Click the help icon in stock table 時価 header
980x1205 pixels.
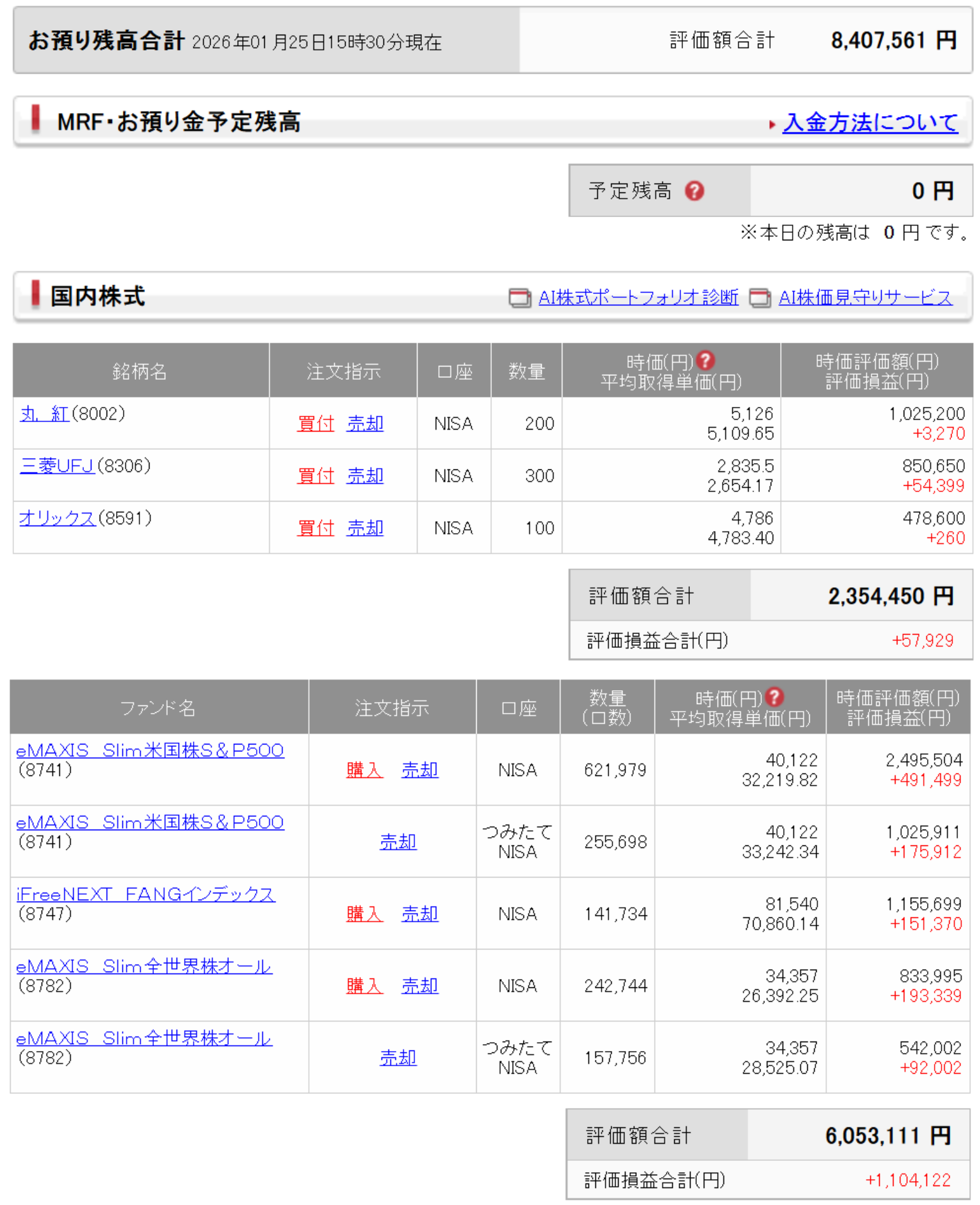[706, 361]
